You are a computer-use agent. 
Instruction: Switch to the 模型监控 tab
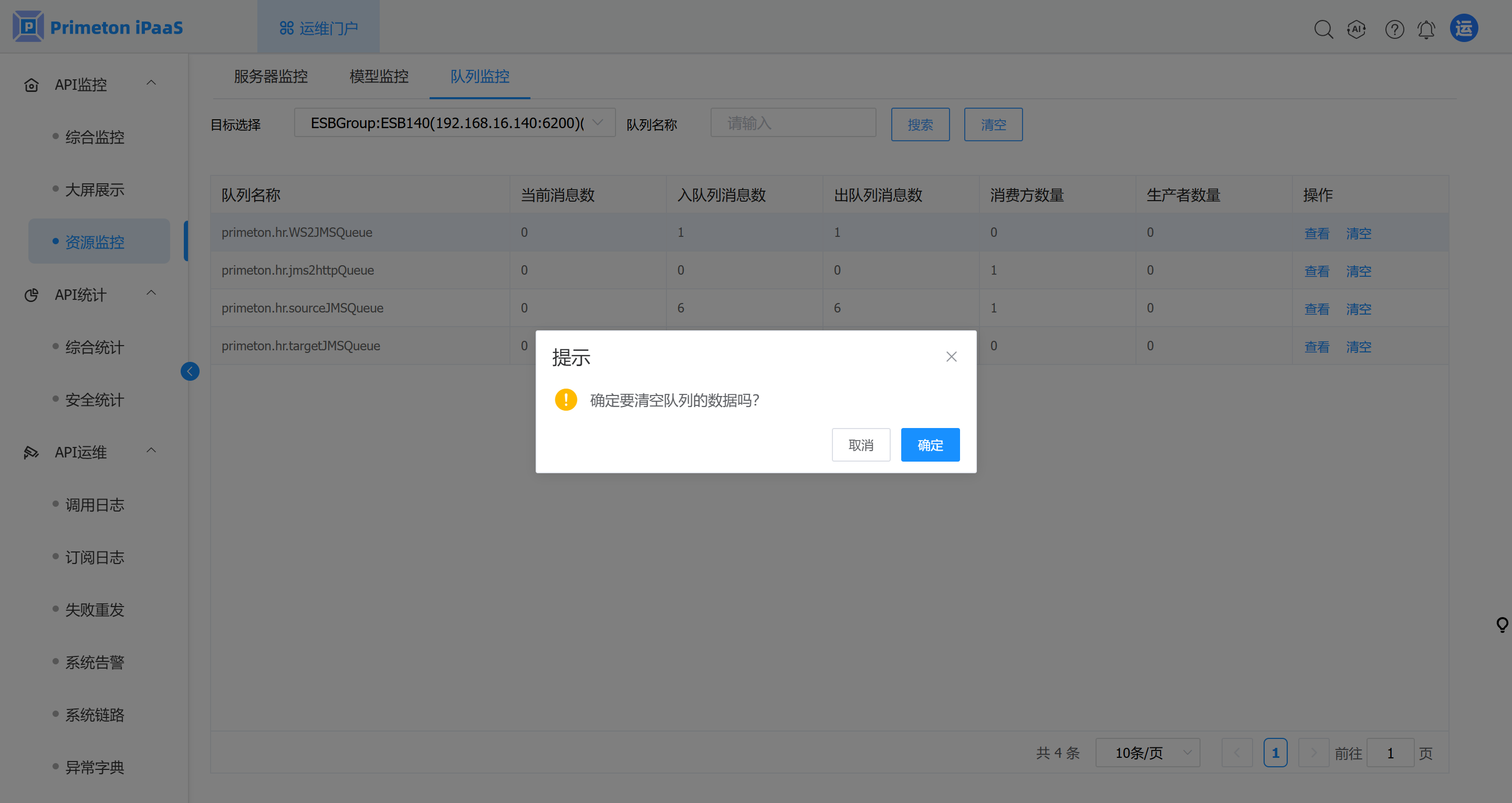[379, 76]
